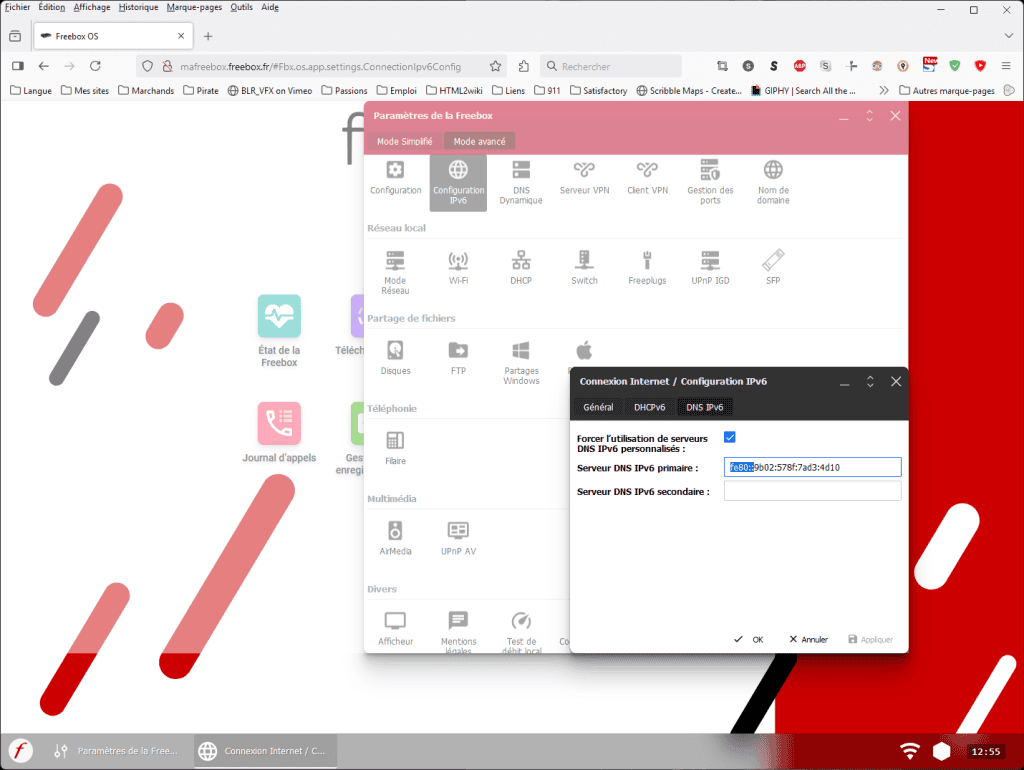Open the Switch settings icon
Image resolution: width=1024 pixels, height=770 pixels.
(584, 268)
